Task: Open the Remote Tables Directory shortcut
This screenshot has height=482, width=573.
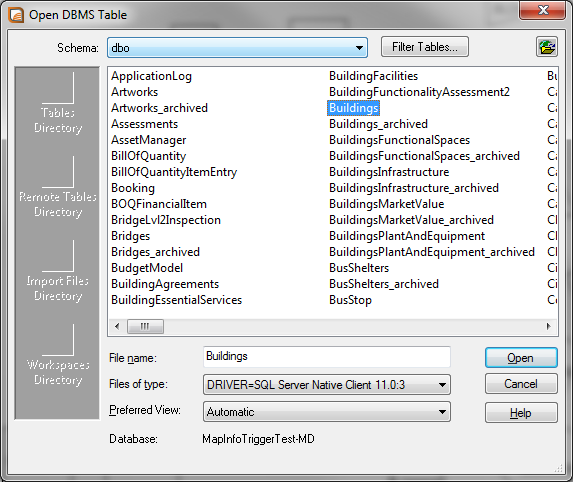Action: [x=57, y=187]
